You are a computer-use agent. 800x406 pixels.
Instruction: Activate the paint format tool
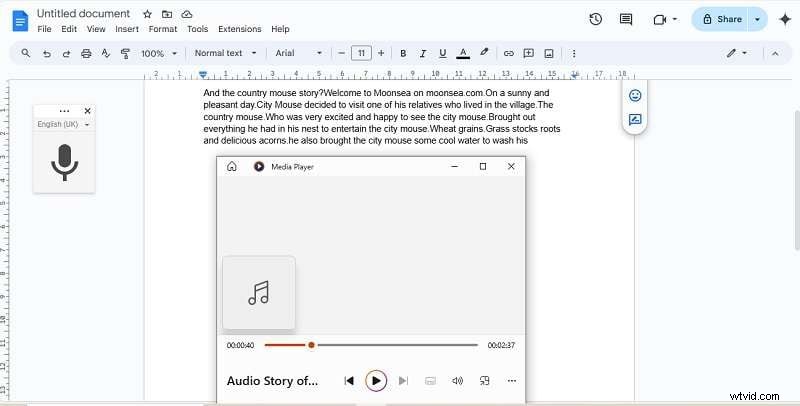125,53
